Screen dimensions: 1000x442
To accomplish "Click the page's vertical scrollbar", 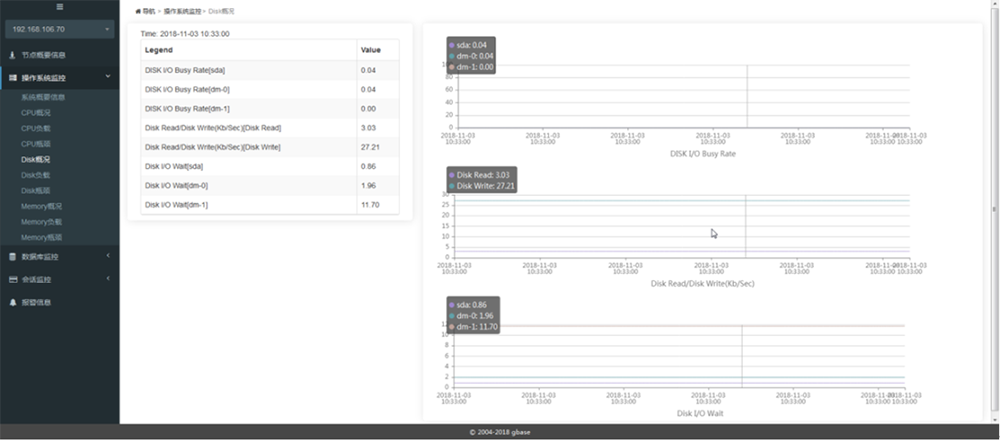I will 995,209.
